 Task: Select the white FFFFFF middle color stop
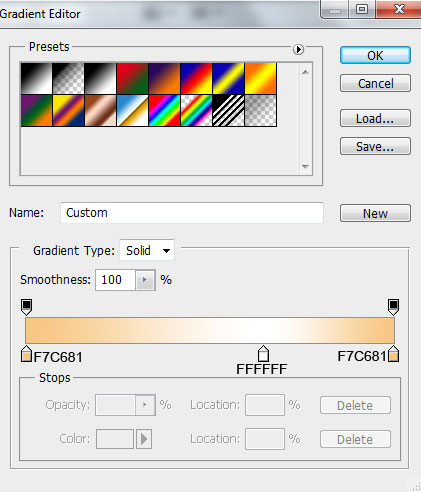click(263, 354)
